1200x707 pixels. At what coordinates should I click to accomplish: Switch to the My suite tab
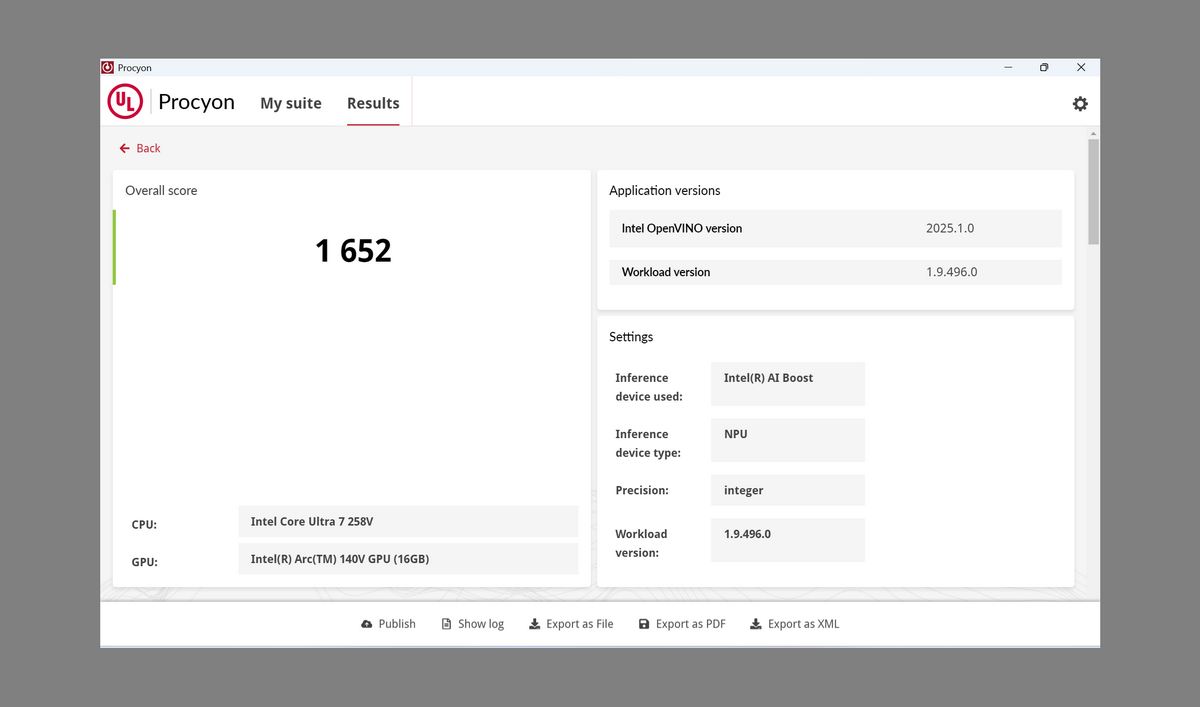click(x=291, y=103)
